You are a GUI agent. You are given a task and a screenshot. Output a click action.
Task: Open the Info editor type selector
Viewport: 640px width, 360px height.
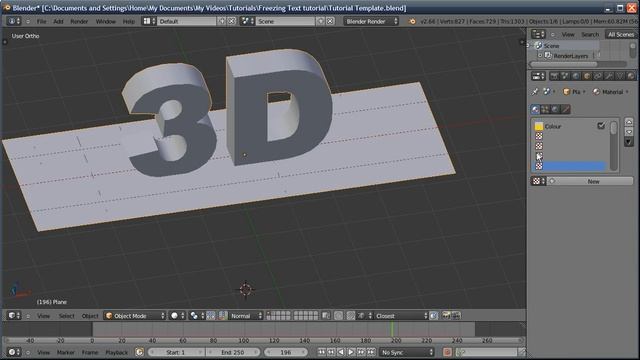coord(14,21)
